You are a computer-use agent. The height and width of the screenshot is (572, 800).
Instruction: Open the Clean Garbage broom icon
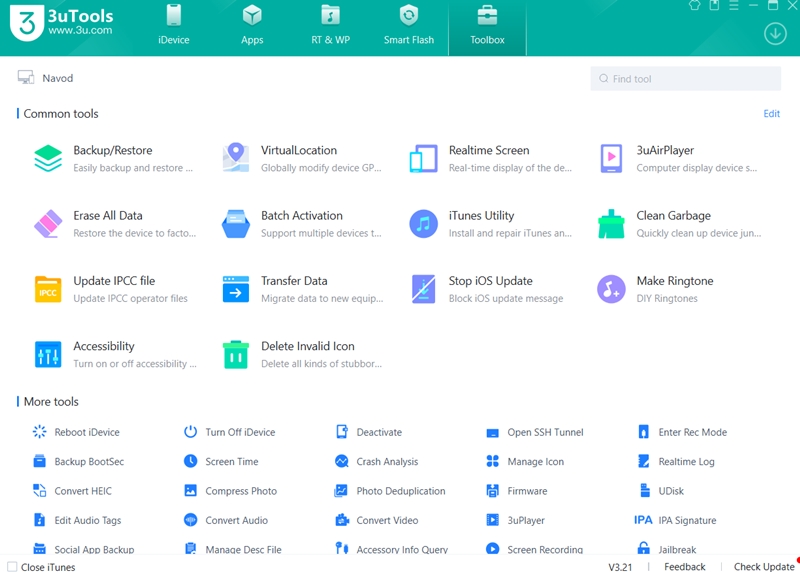(x=611, y=223)
